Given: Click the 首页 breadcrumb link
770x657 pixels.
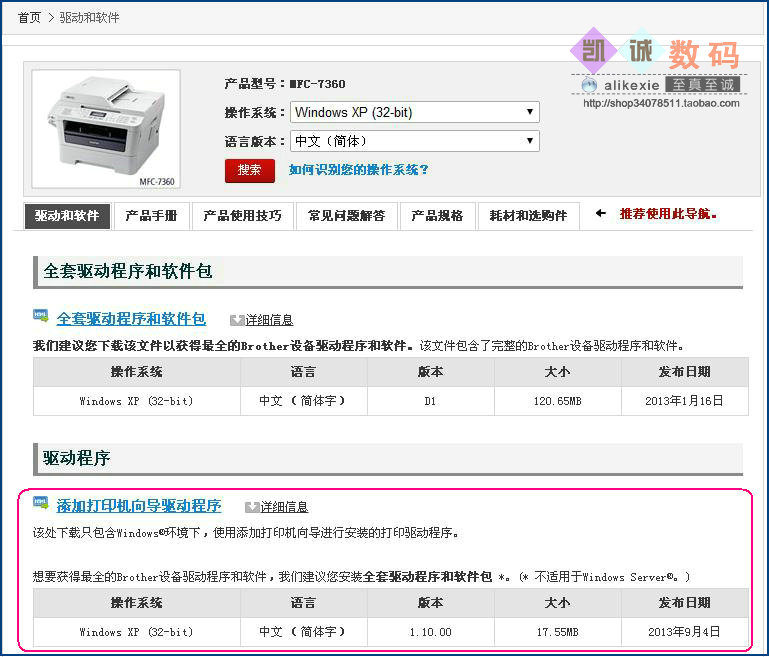Looking at the screenshot, I should pos(29,18).
